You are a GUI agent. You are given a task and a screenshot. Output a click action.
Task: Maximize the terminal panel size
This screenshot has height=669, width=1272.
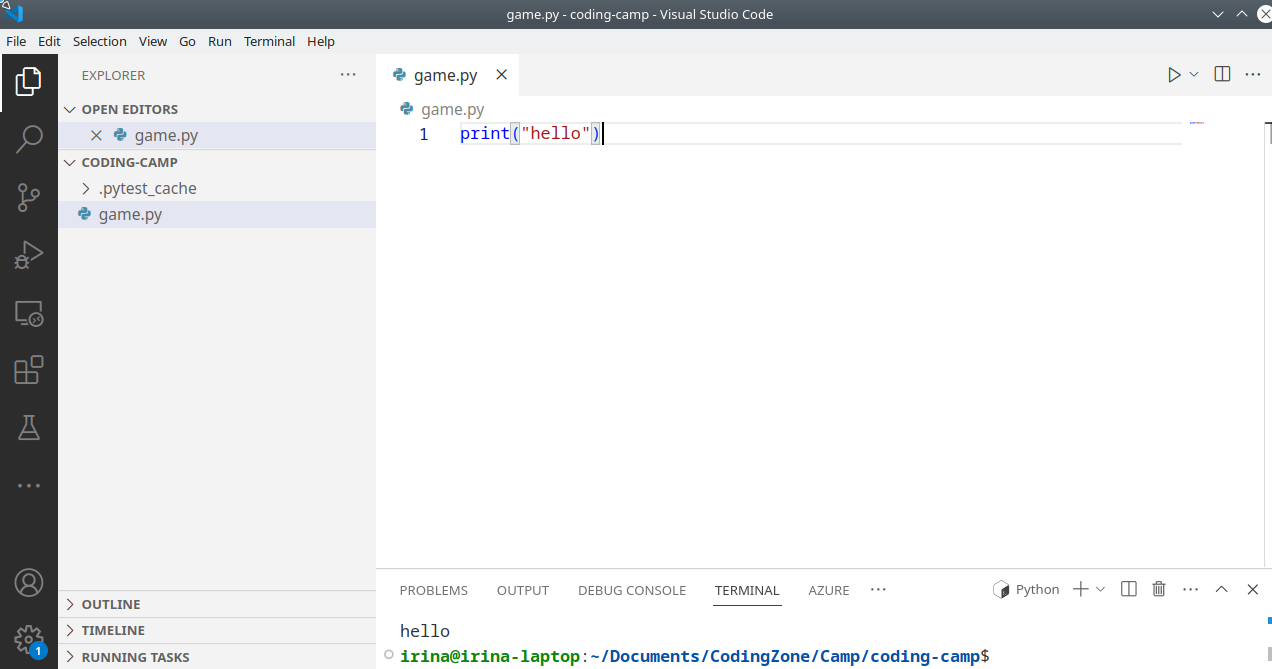tap(1221, 590)
